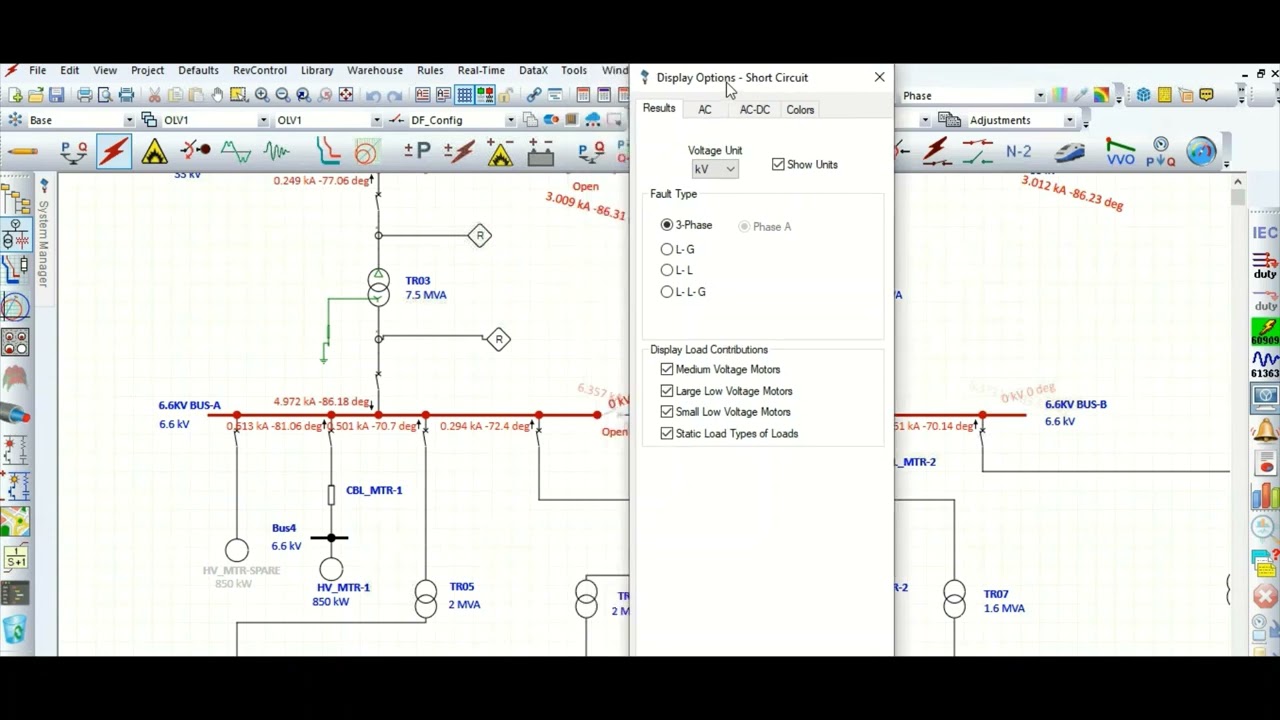
Task: Open the VVO volt-var optimization icon
Action: pyautogui.click(x=1120, y=152)
